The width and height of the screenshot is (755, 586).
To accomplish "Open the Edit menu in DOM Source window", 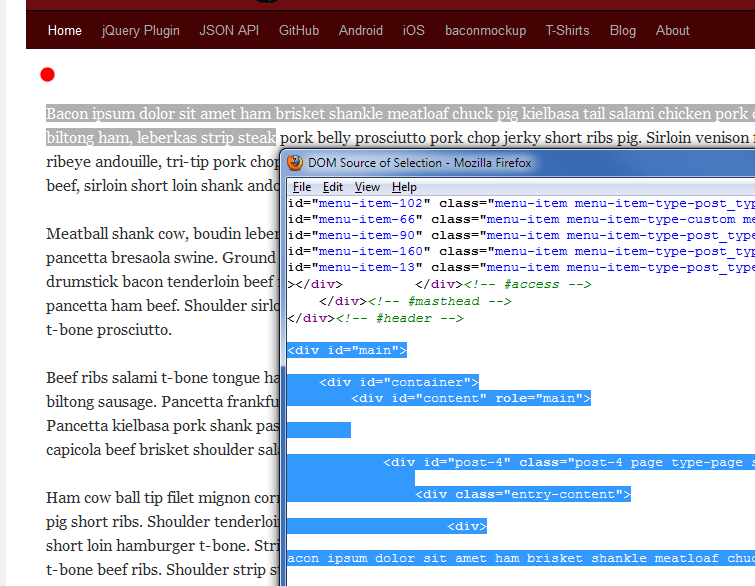I will [x=333, y=187].
